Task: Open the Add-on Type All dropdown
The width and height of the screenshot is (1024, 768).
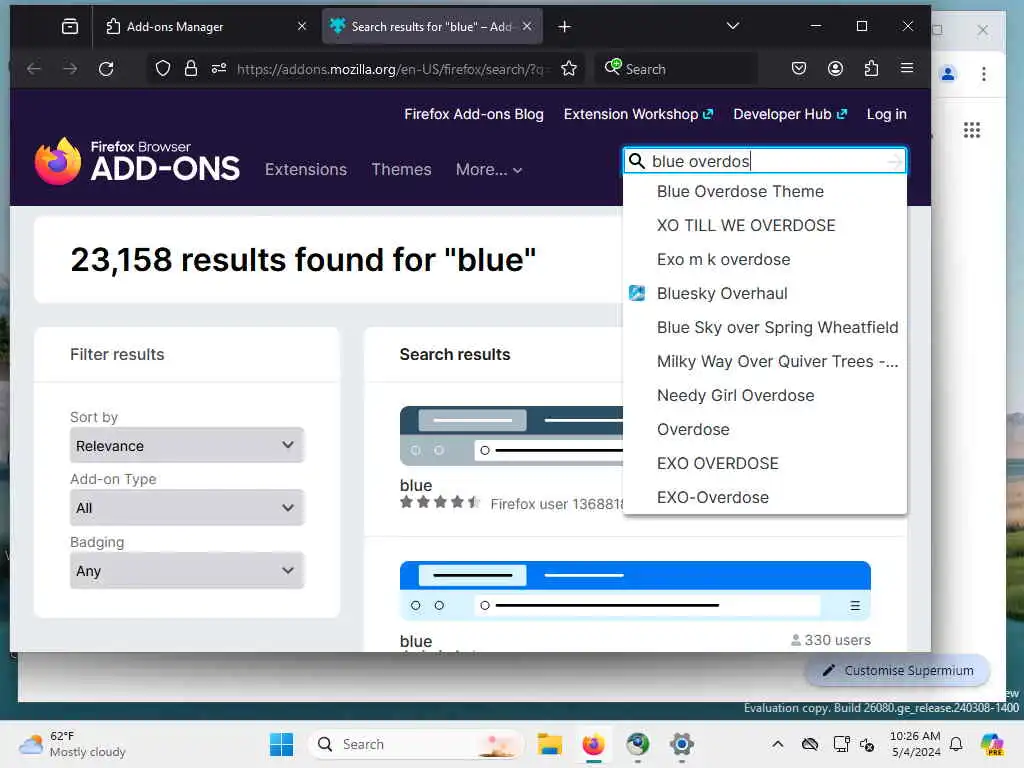Action: tap(187, 507)
